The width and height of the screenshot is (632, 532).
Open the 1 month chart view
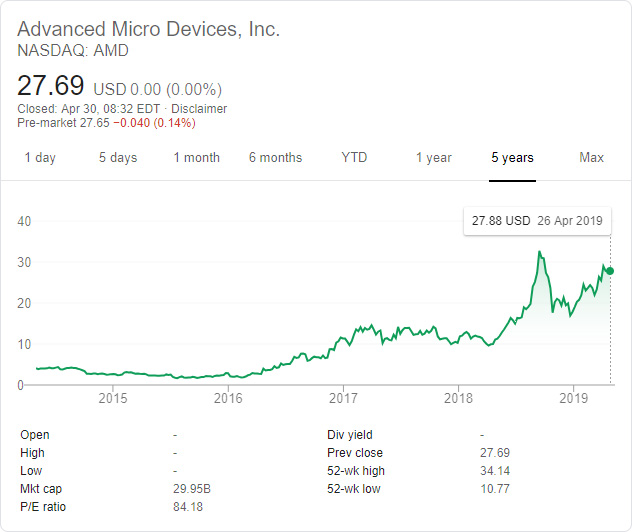point(196,158)
